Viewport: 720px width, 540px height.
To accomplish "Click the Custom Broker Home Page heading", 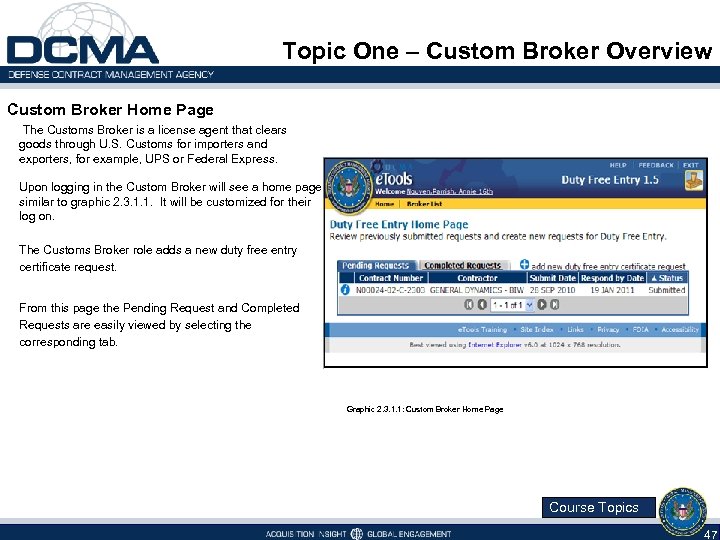I will (111, 110).
